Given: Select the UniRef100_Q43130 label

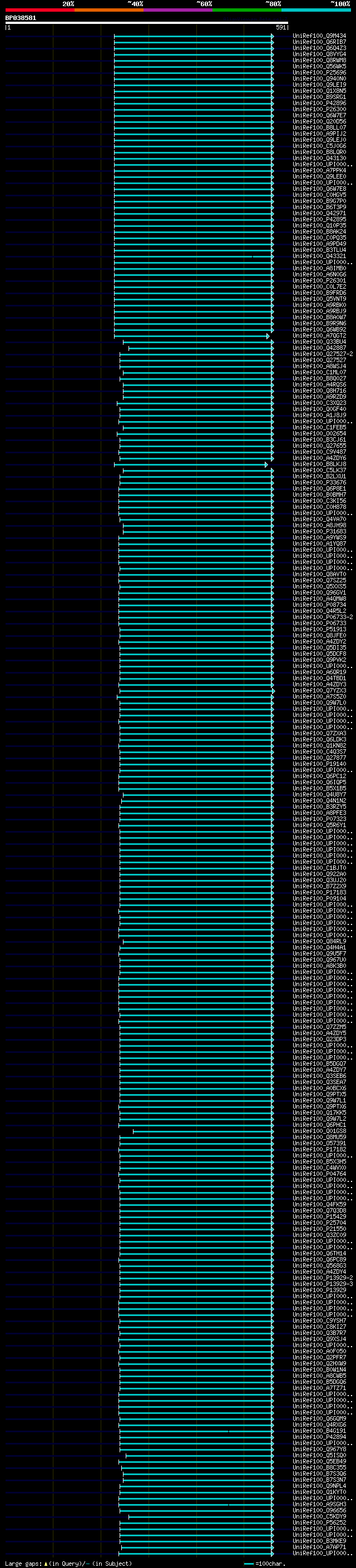Looking at the screenshot, I should click(x=319, y=159).
